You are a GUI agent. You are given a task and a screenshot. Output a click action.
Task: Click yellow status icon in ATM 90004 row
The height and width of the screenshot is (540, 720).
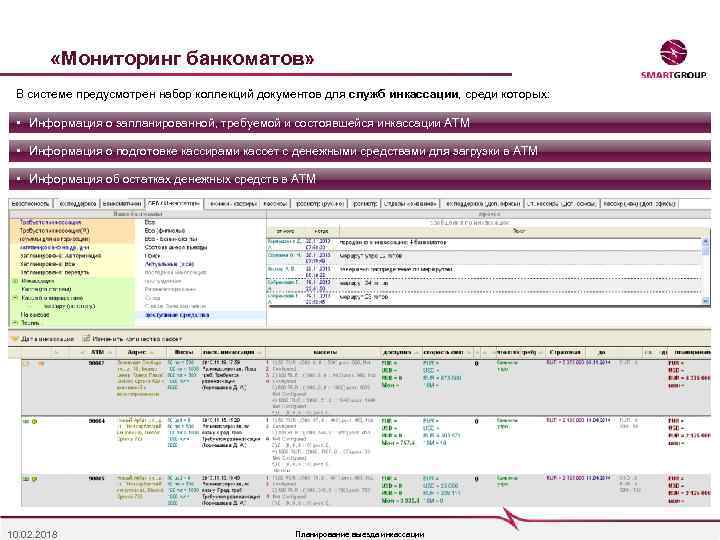pyautogui.click(x=34, y=421)
